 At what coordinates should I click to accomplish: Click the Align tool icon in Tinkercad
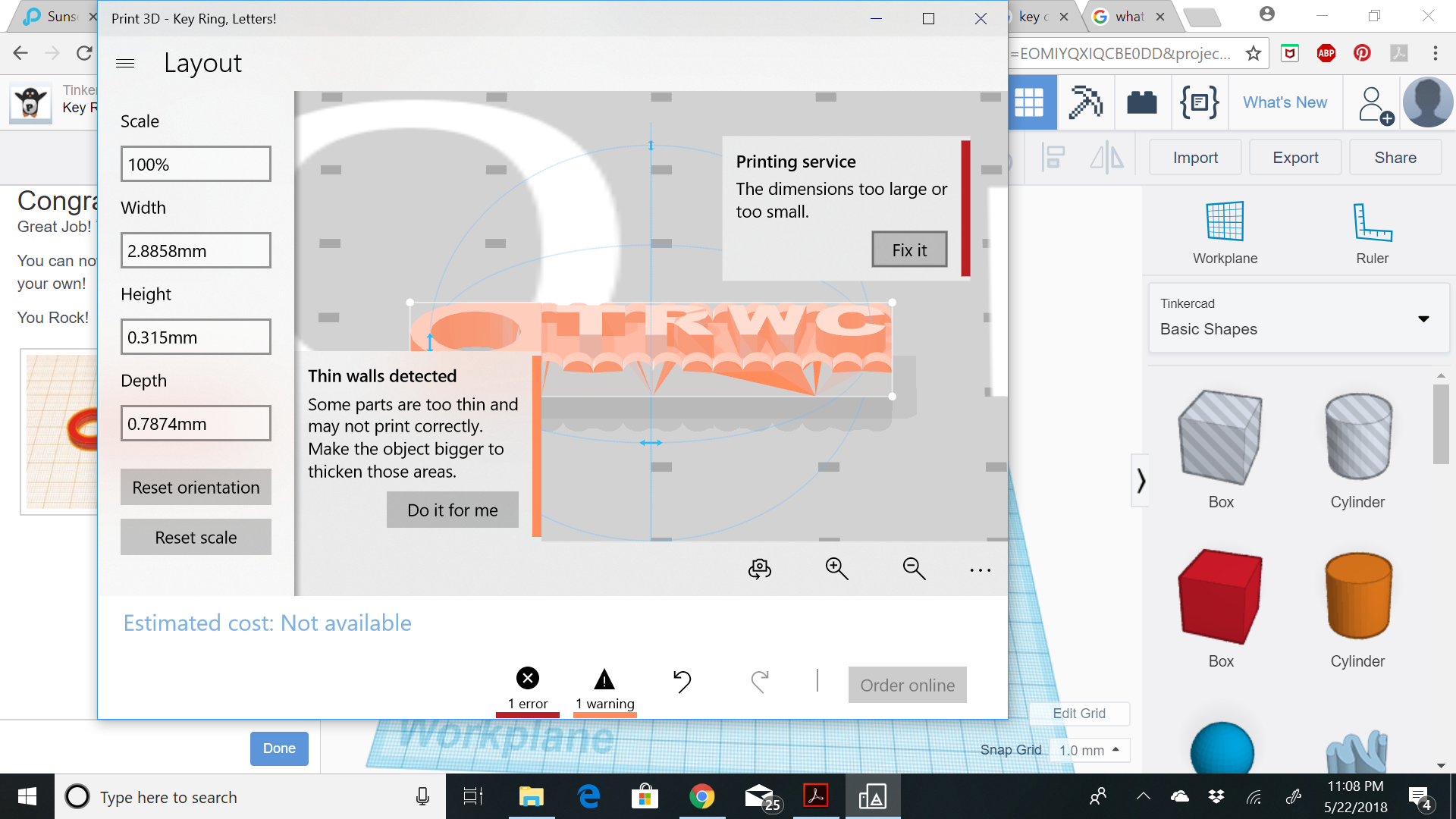(x=1053, y=158)
